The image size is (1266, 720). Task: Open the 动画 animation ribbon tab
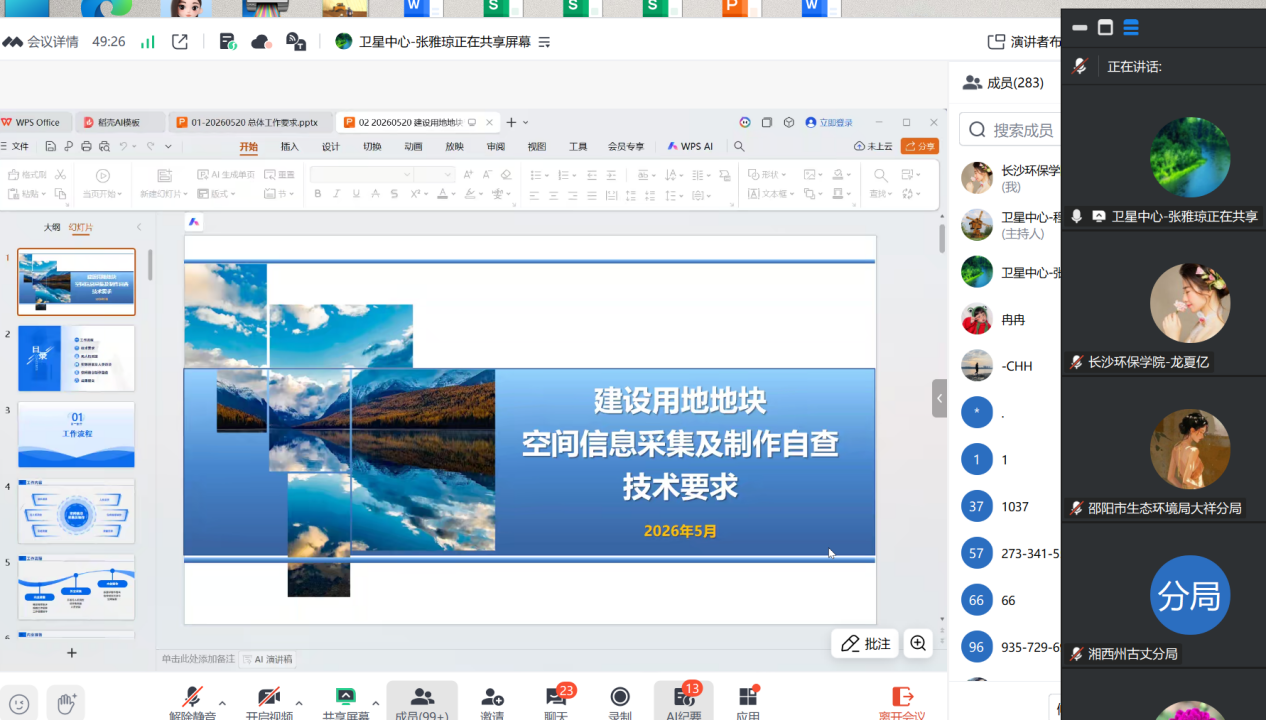click(x=413, y=146)
